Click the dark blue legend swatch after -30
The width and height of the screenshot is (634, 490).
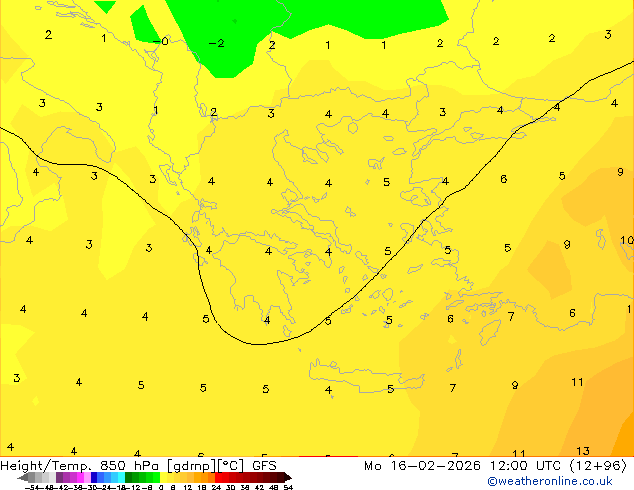pos(94,477)
